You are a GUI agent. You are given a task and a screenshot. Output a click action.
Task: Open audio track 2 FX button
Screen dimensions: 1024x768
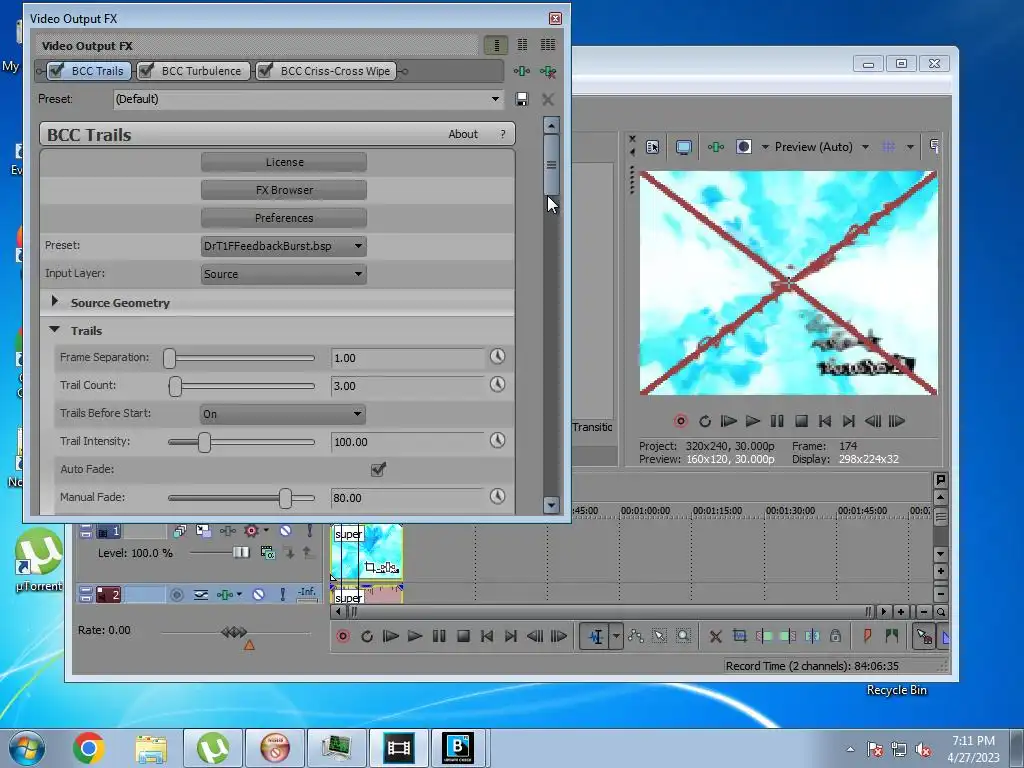point(225,594)
